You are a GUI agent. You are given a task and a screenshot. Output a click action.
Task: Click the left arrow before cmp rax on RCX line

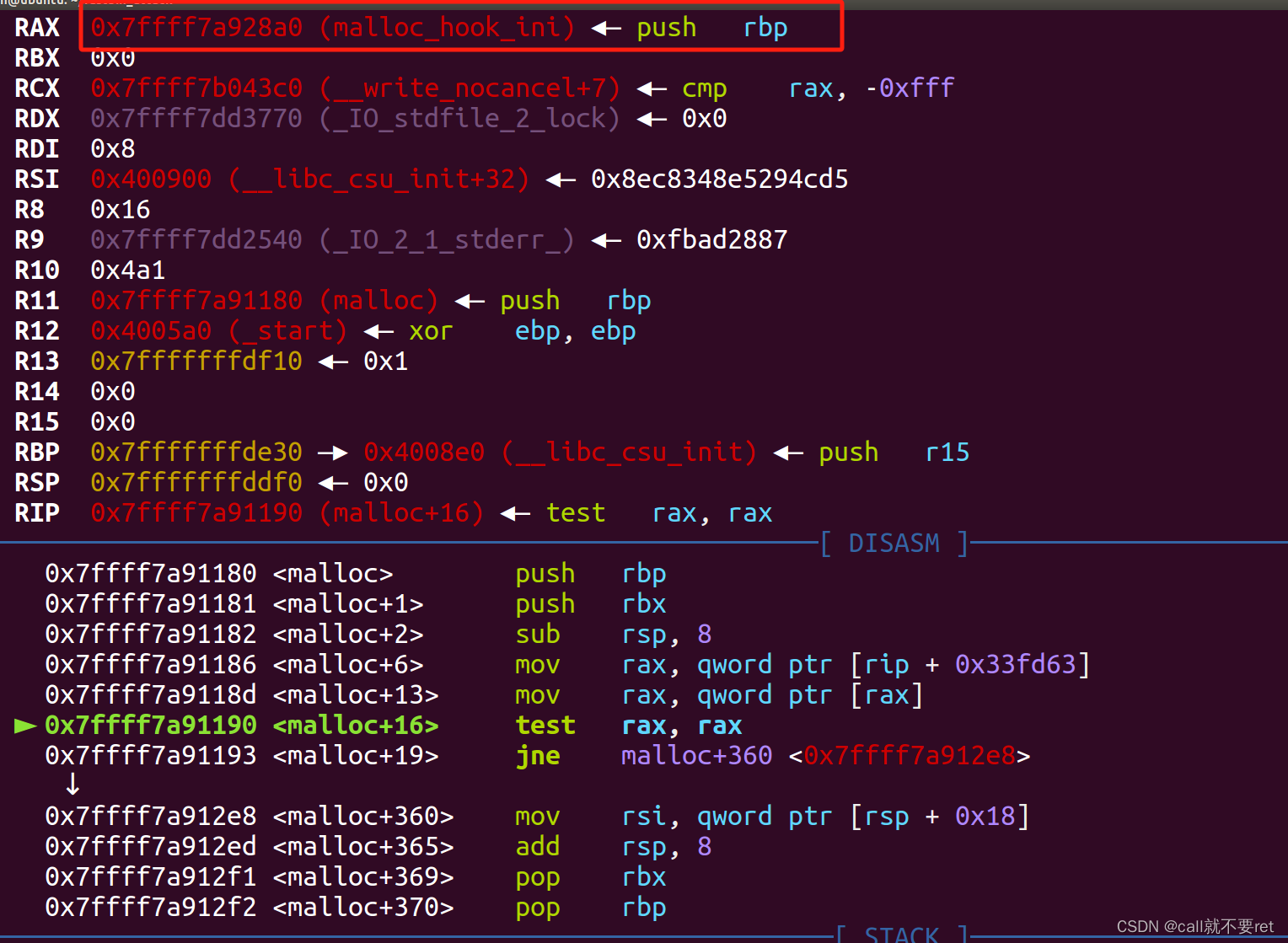point(651,88)
